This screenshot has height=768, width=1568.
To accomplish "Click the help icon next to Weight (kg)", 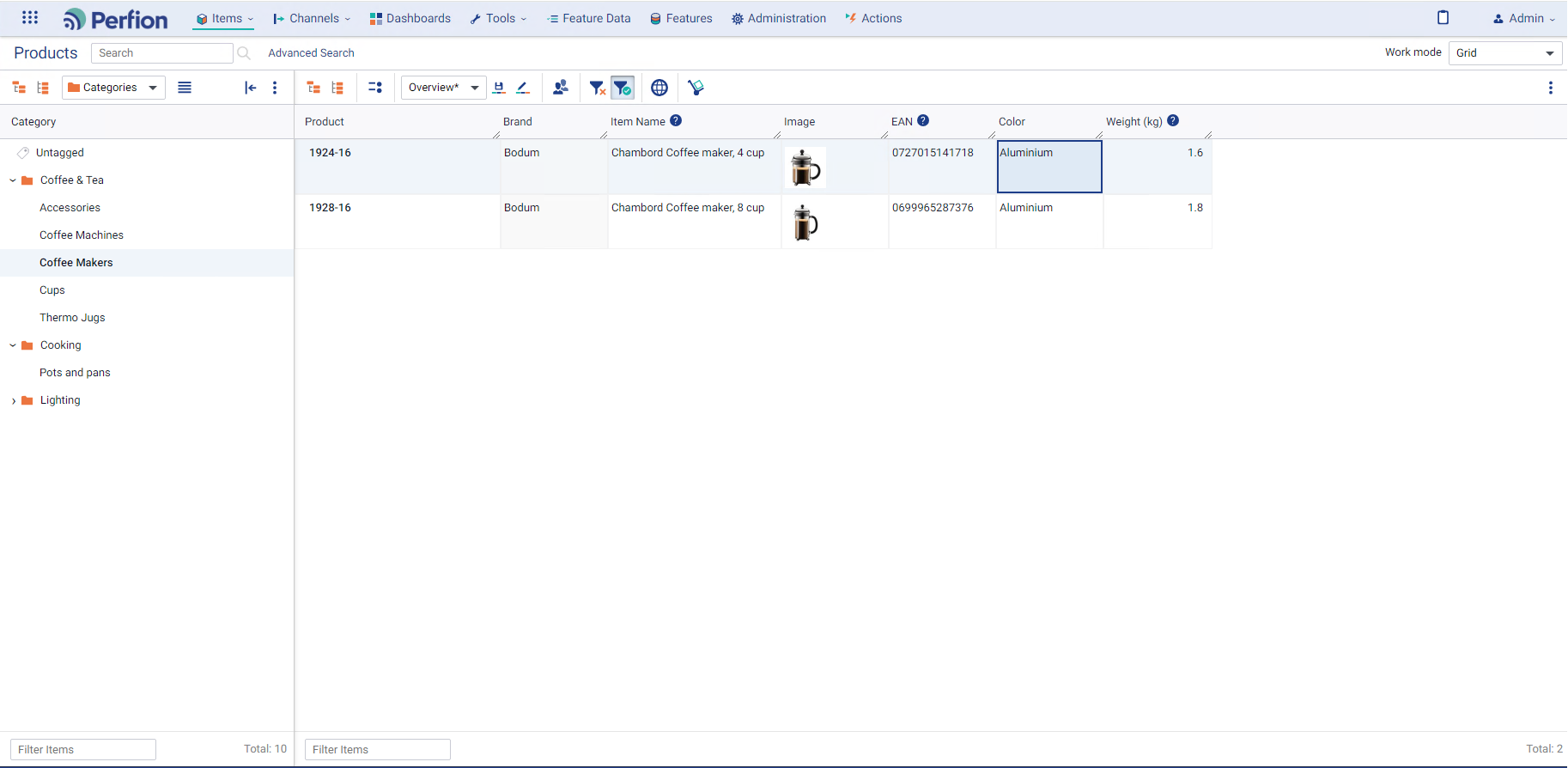I will 1173,121.
